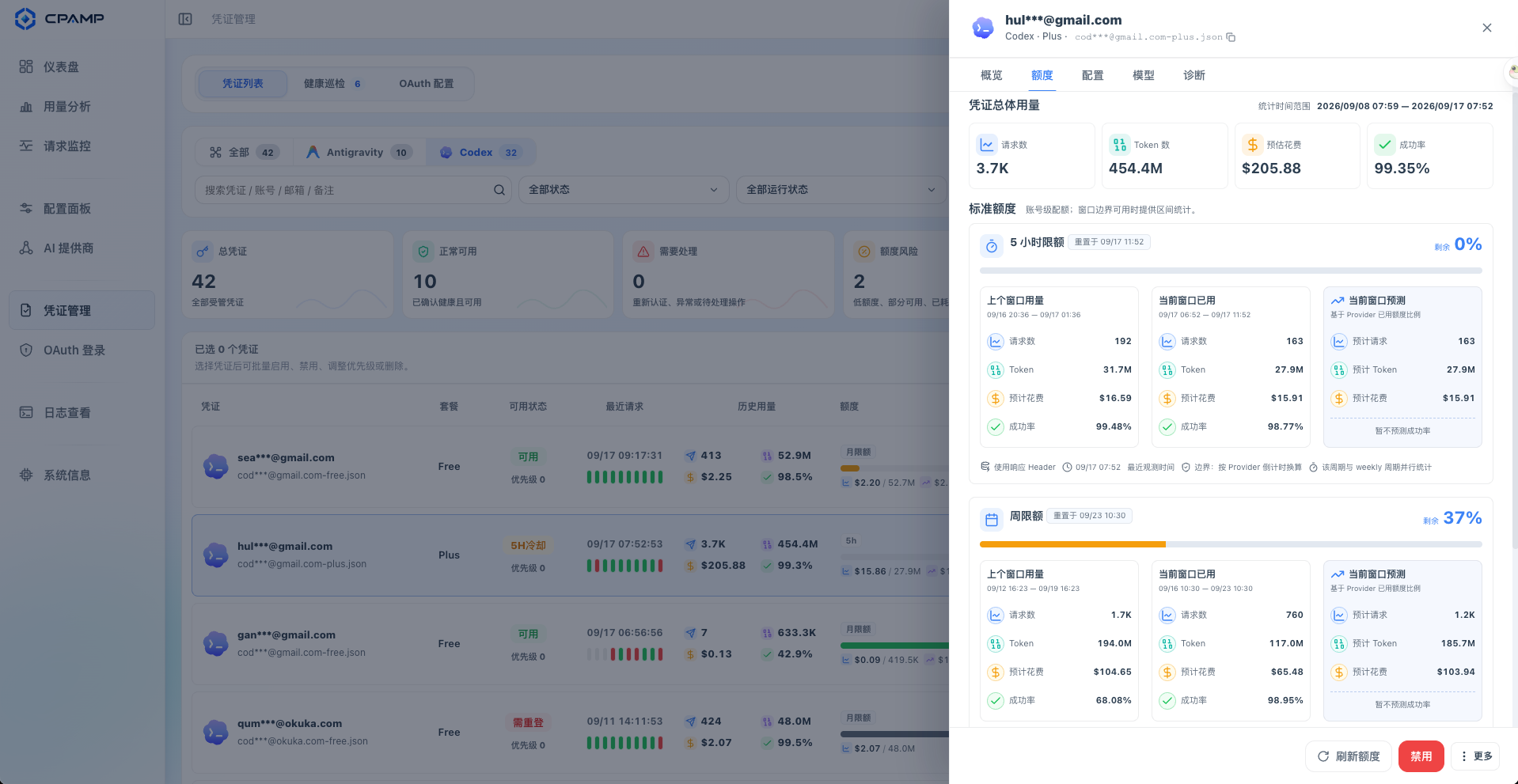The image size is (1518, 784).
Task: Click the search magnifier icon in credential search
Action: [499, 190]
